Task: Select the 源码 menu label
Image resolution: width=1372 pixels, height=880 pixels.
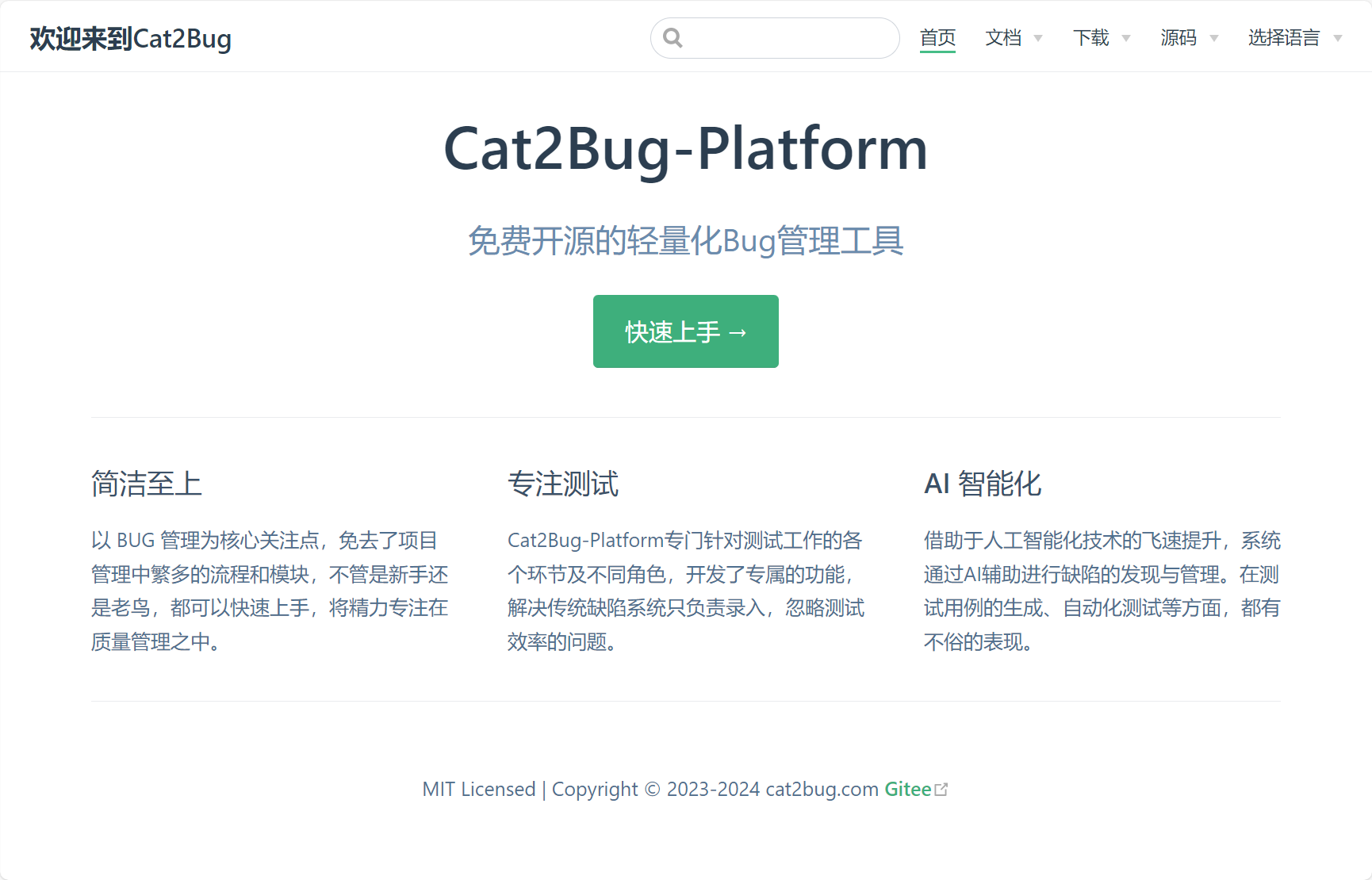Action: coord(1178,38)
